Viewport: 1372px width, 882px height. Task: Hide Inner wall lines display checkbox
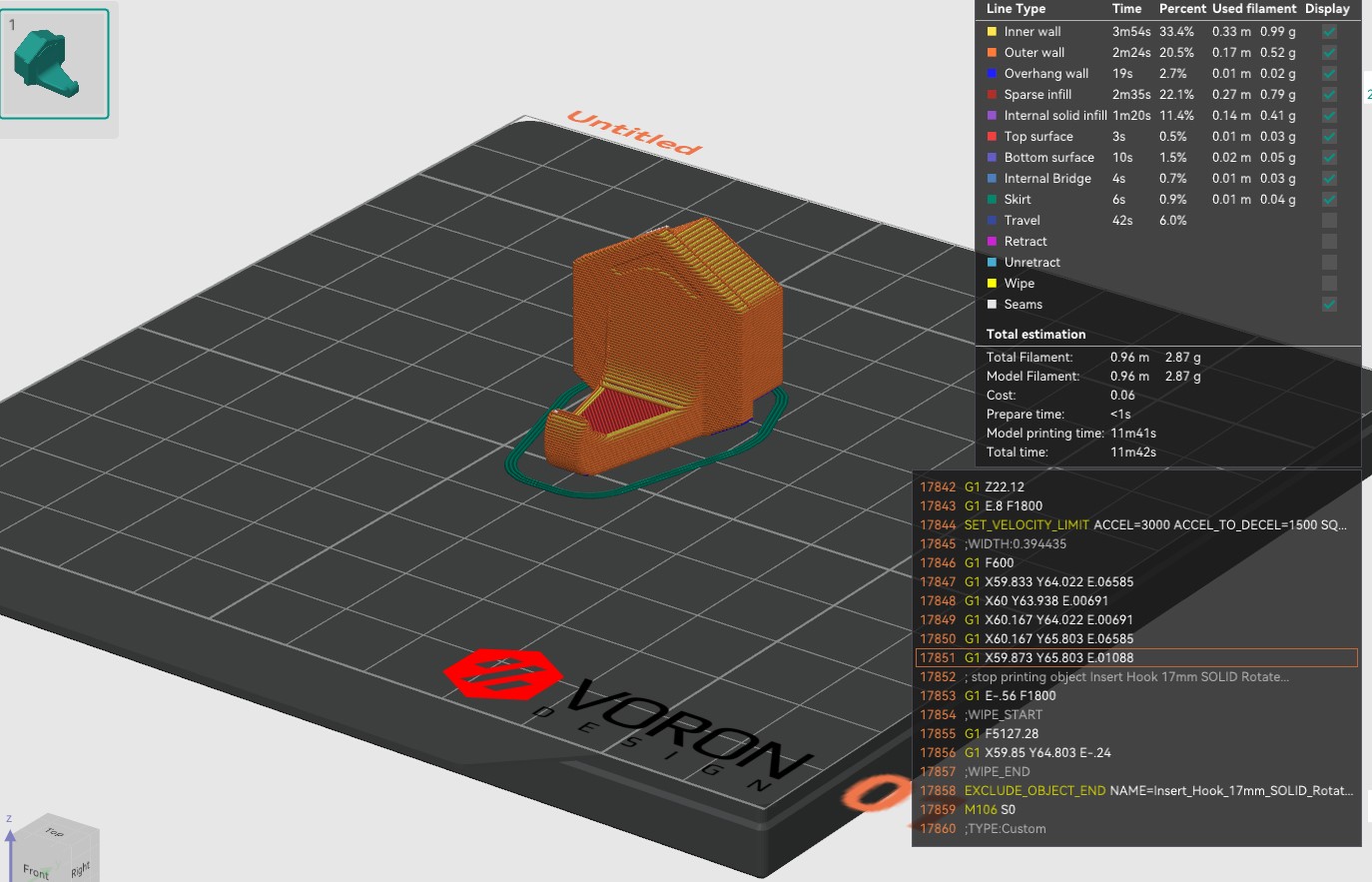[x=1329, y=32]
